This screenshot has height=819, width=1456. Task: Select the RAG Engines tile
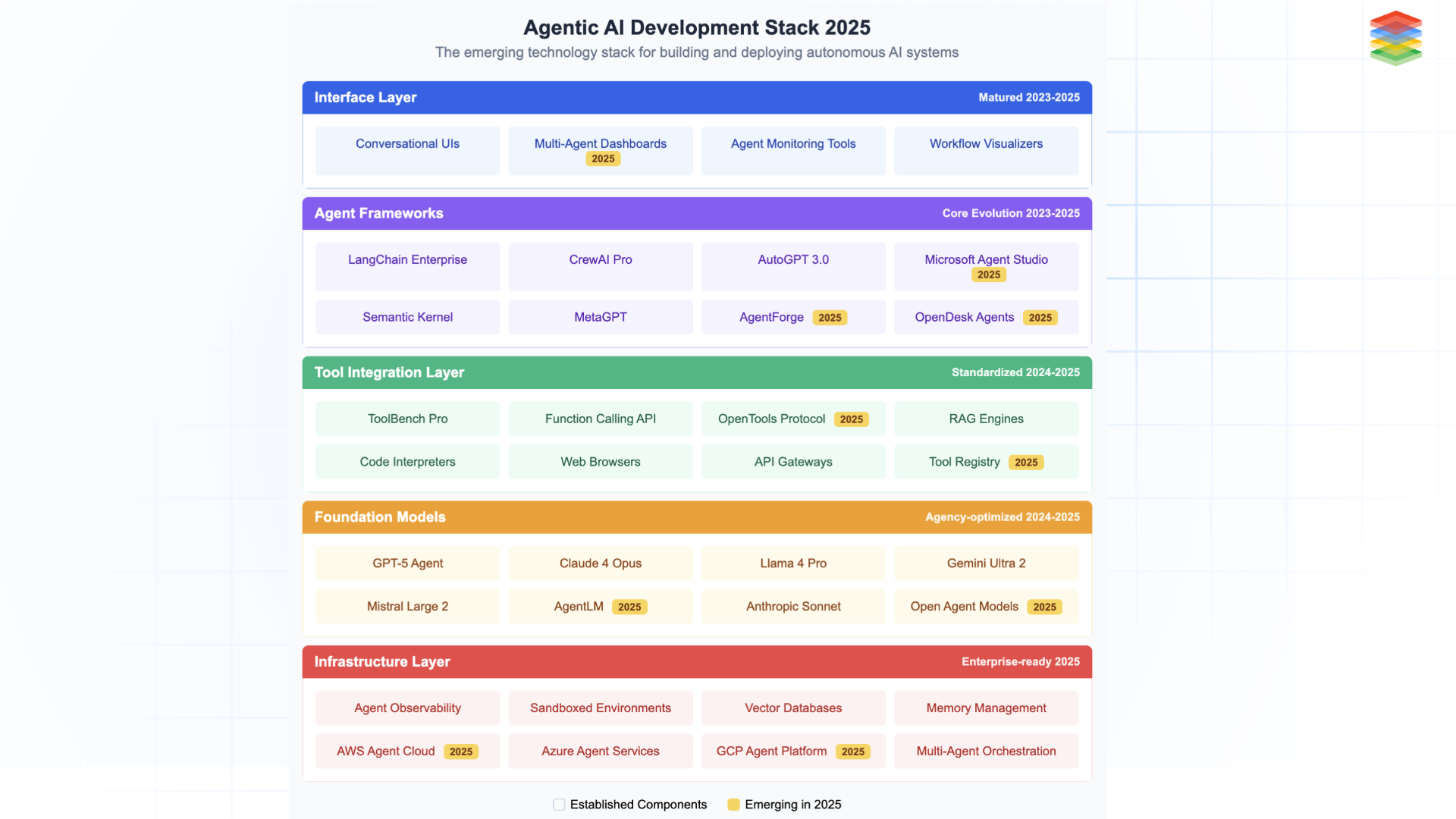click(x=986, y=419)
